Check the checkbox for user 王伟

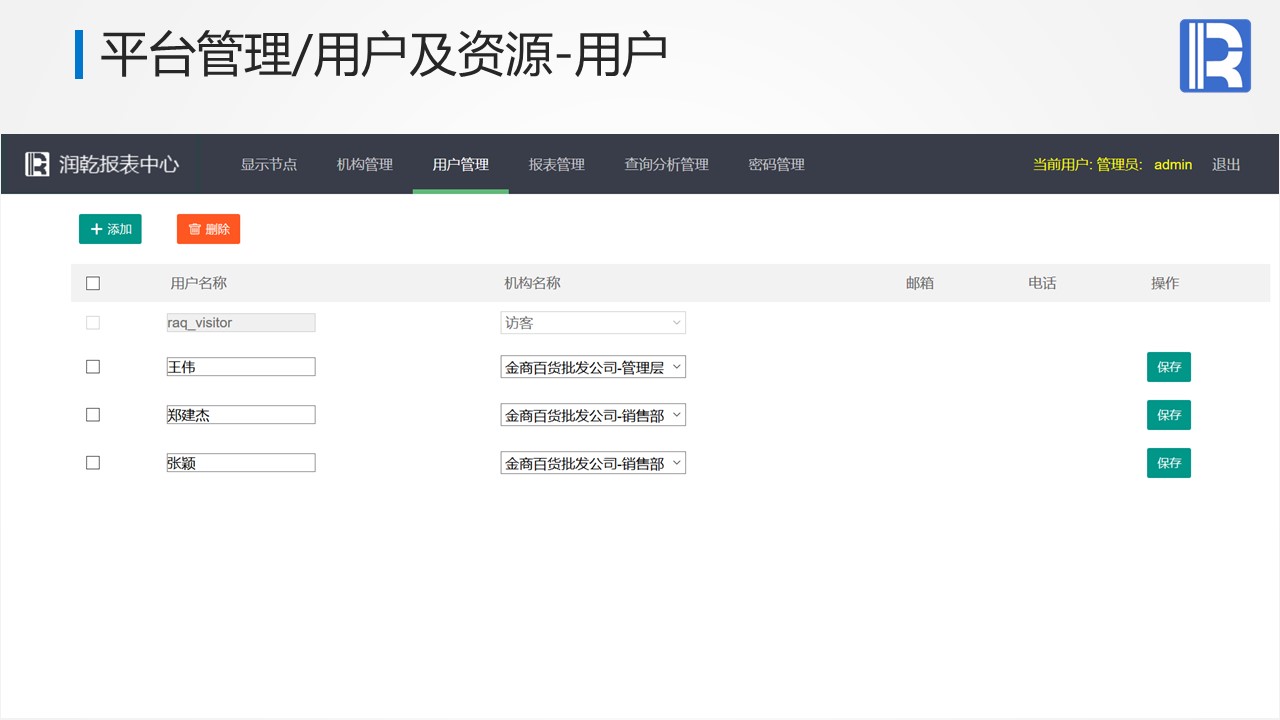93,367
